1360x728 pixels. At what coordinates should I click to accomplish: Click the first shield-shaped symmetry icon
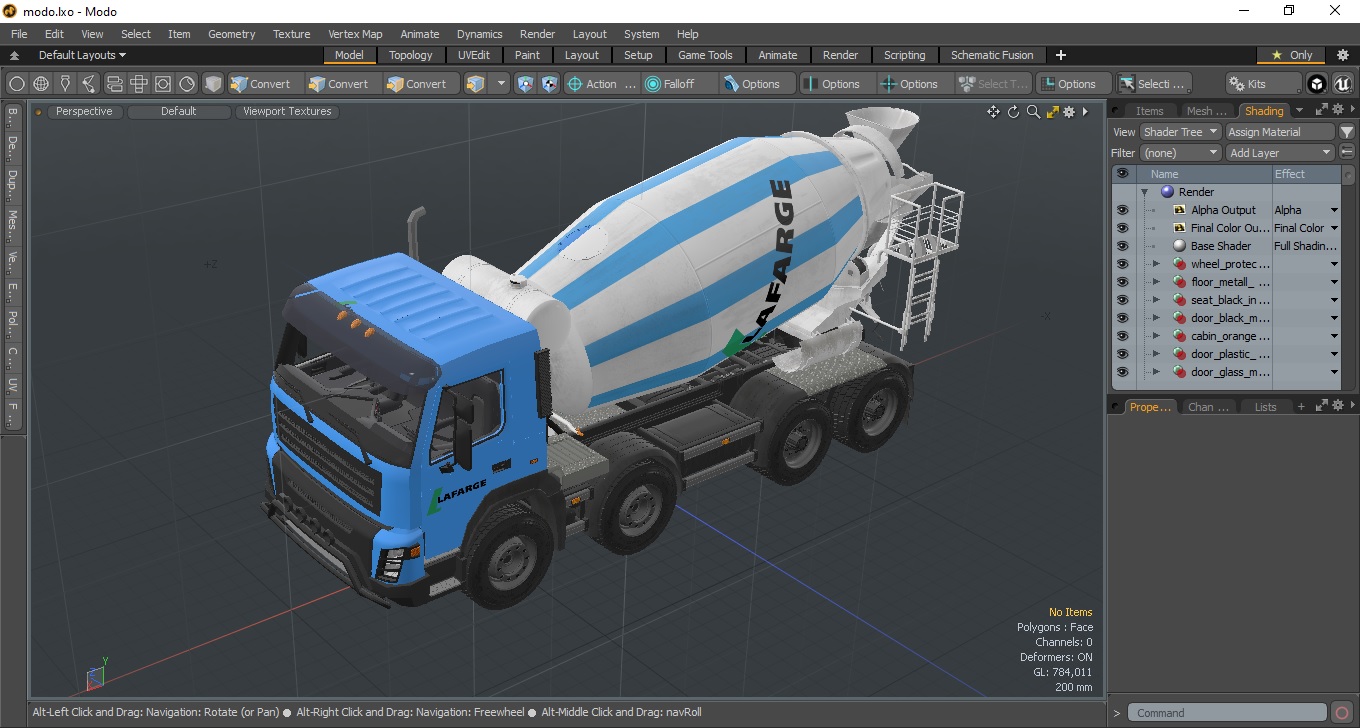tap(526, 84)
